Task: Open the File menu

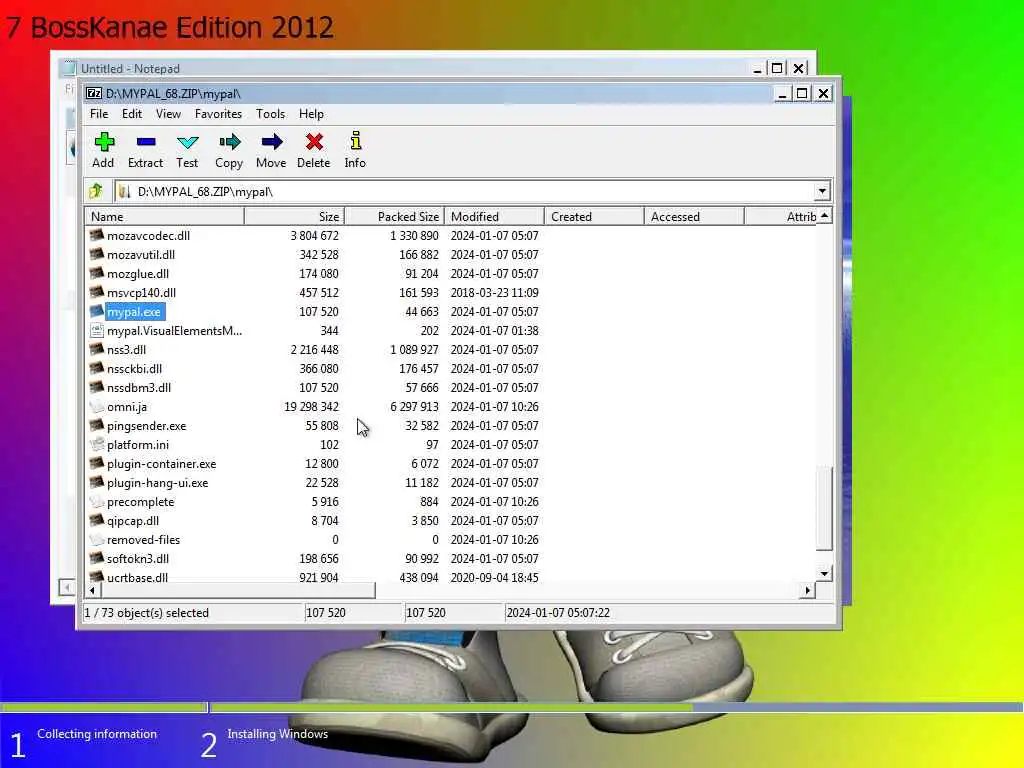Action: click(x=99, y=114)
